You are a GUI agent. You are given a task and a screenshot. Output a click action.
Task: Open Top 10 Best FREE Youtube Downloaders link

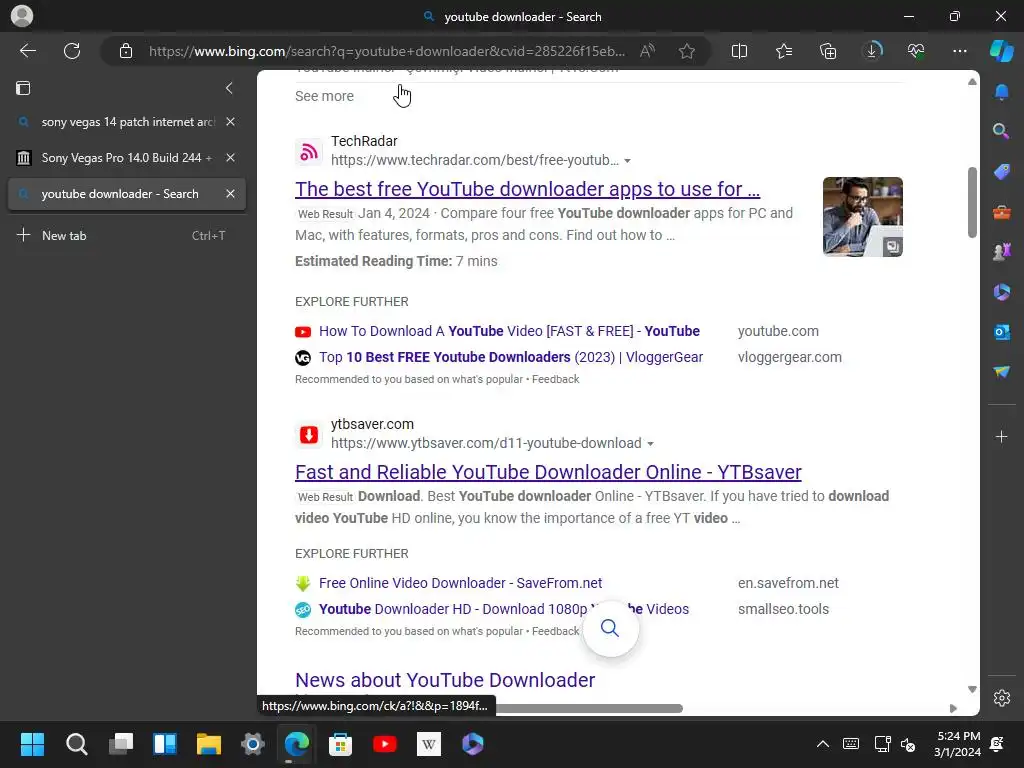pos(511,357)
